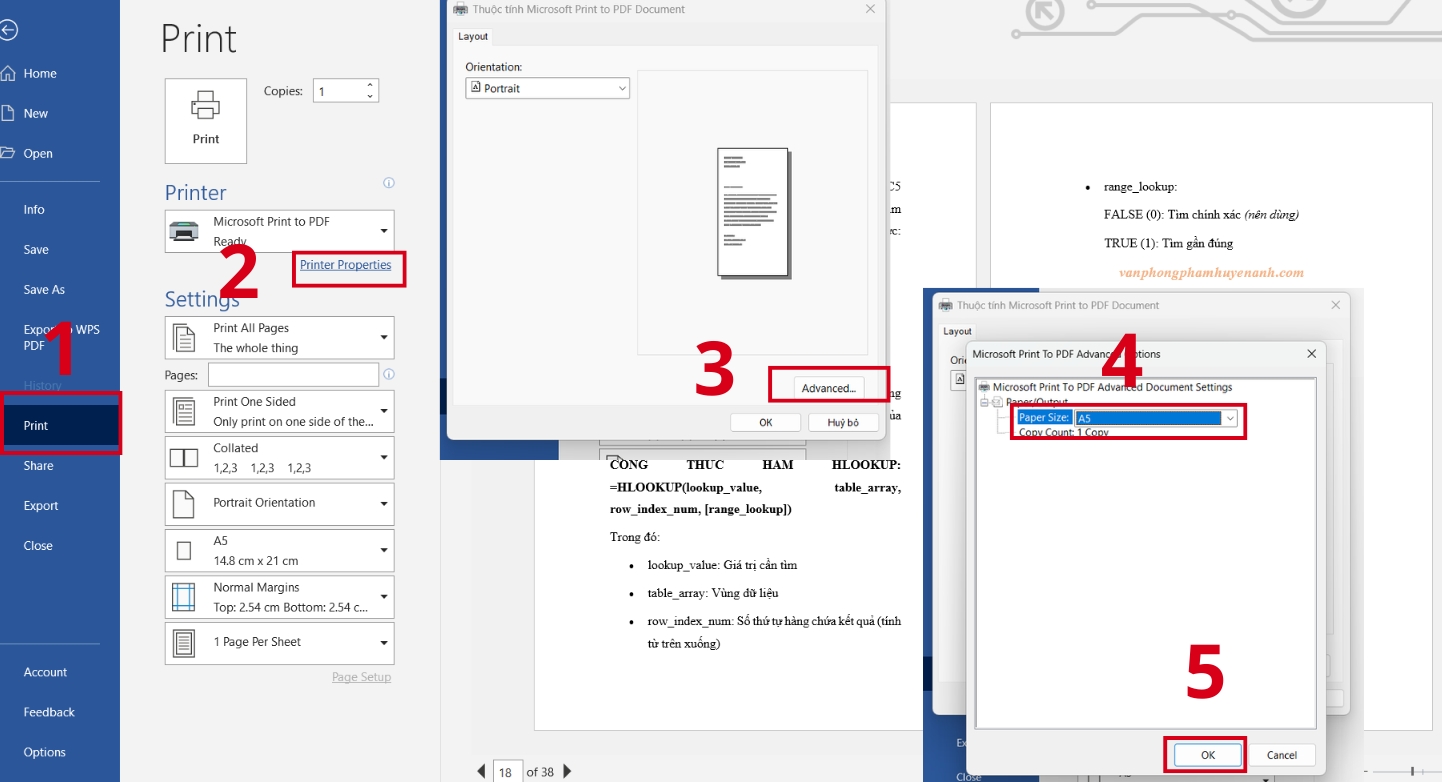Go back using the Backstage back arrow
This screenshot has width=1442, height=782.
[8, 31]
